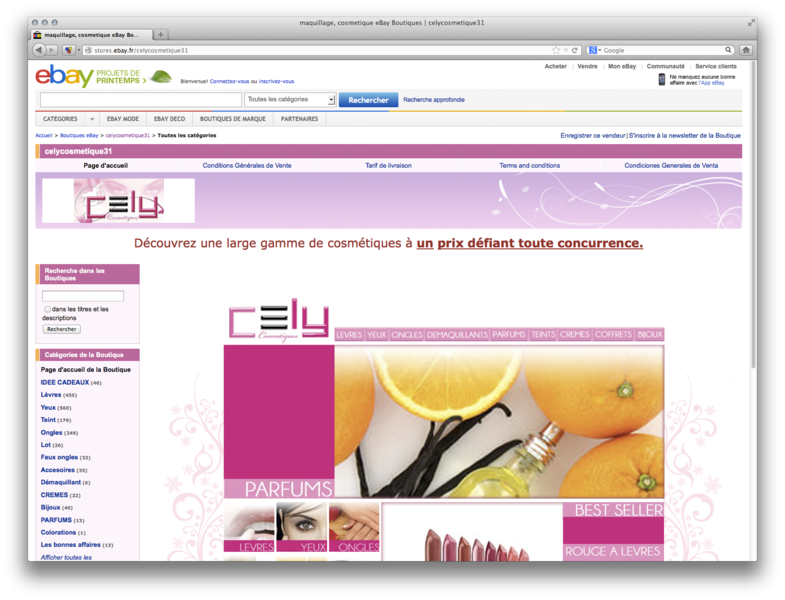Go back using the browser back arrow
The width and height of the screenshot is (785, 600).
click(39, 50)
